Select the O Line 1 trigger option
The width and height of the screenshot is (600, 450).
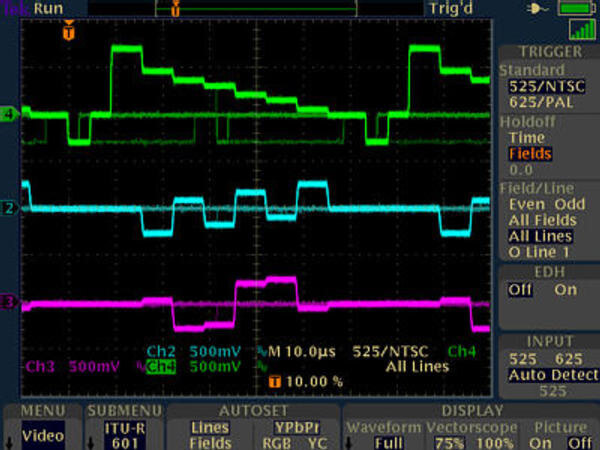(538, 253)
